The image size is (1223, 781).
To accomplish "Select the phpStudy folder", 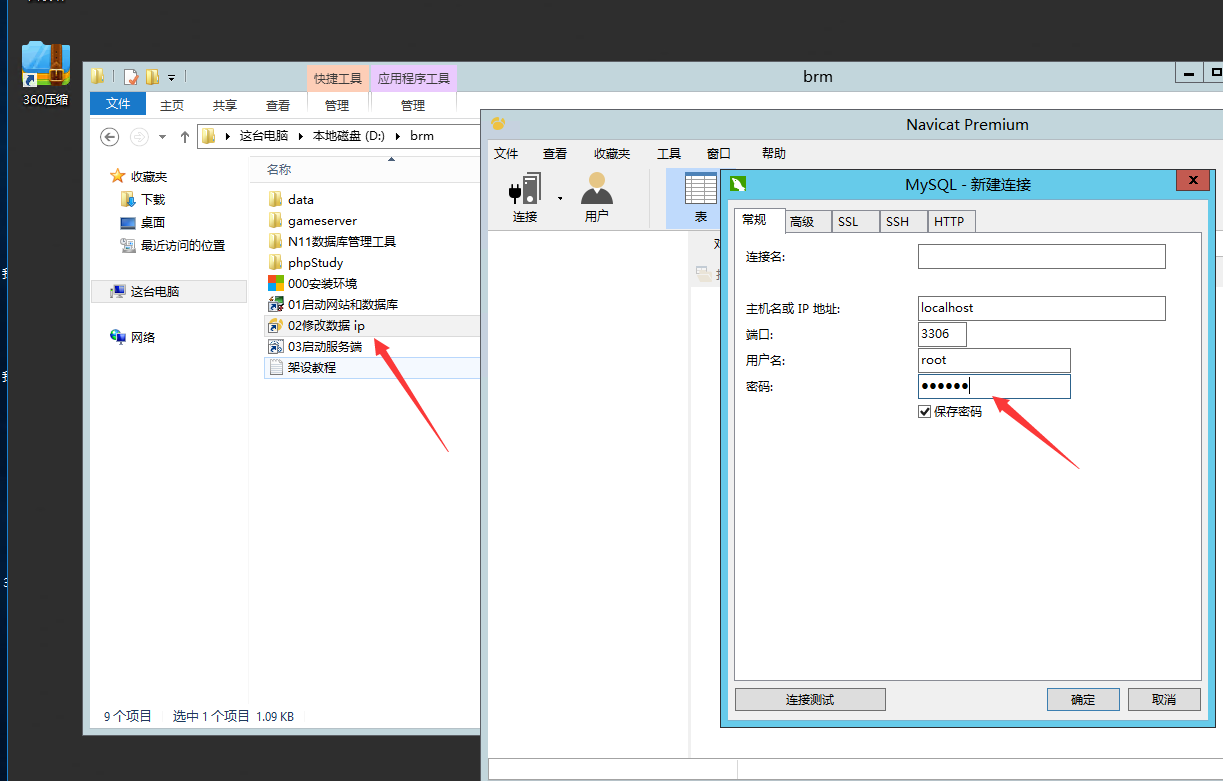I will click(x=305, y=263).
